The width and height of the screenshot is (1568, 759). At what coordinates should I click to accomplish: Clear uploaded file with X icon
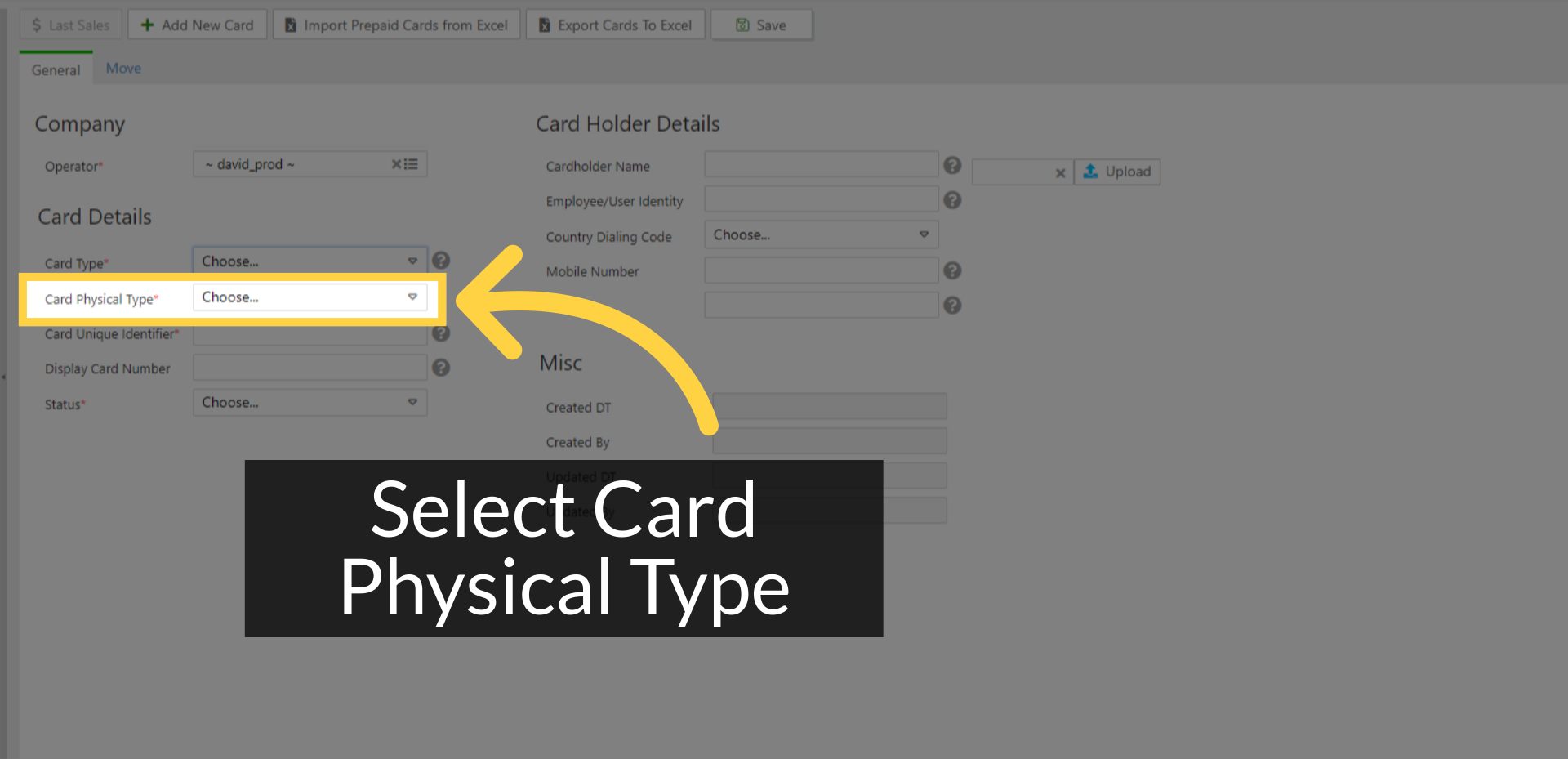1060,173
